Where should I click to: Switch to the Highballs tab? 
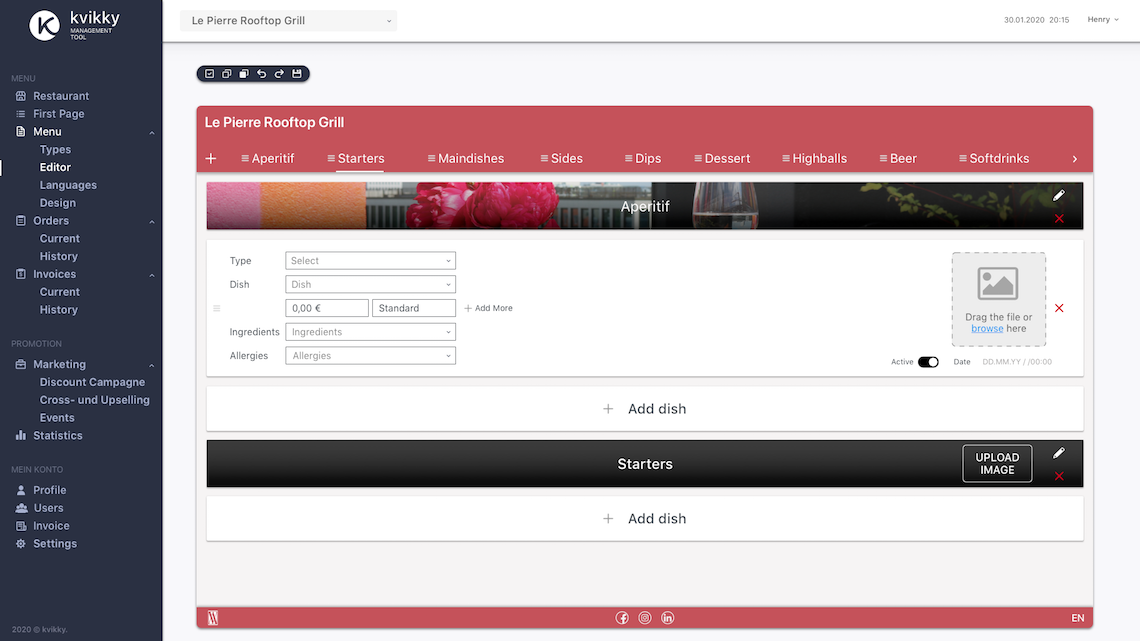pyautogui.click(x=814, y=158)
